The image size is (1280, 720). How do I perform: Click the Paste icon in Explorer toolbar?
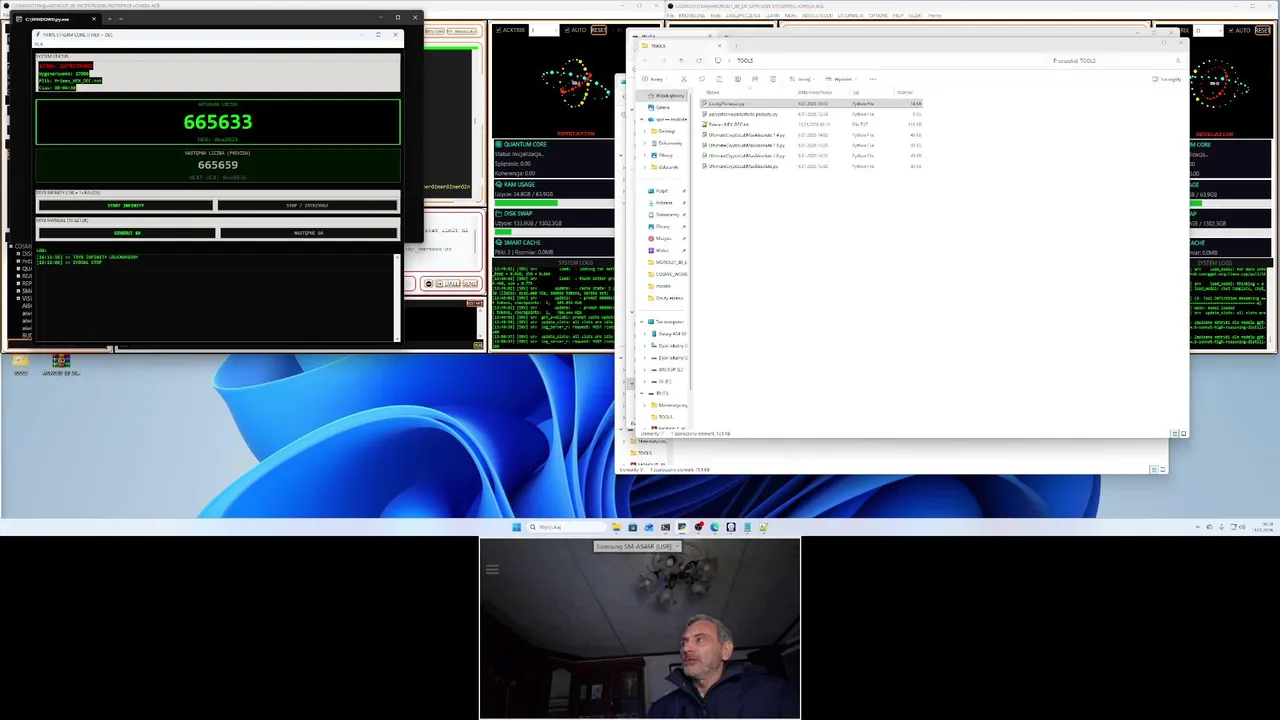[x=720, y=79]
